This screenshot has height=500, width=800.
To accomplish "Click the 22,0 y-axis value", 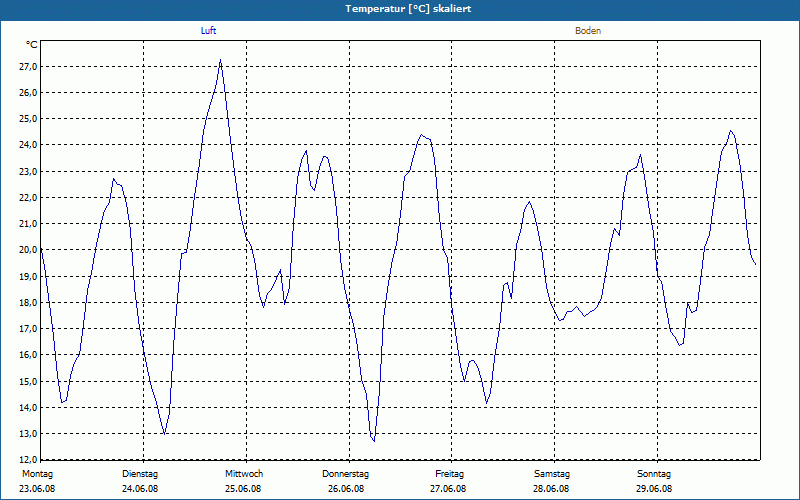I will pyautogui.click(x=28, y=197).
